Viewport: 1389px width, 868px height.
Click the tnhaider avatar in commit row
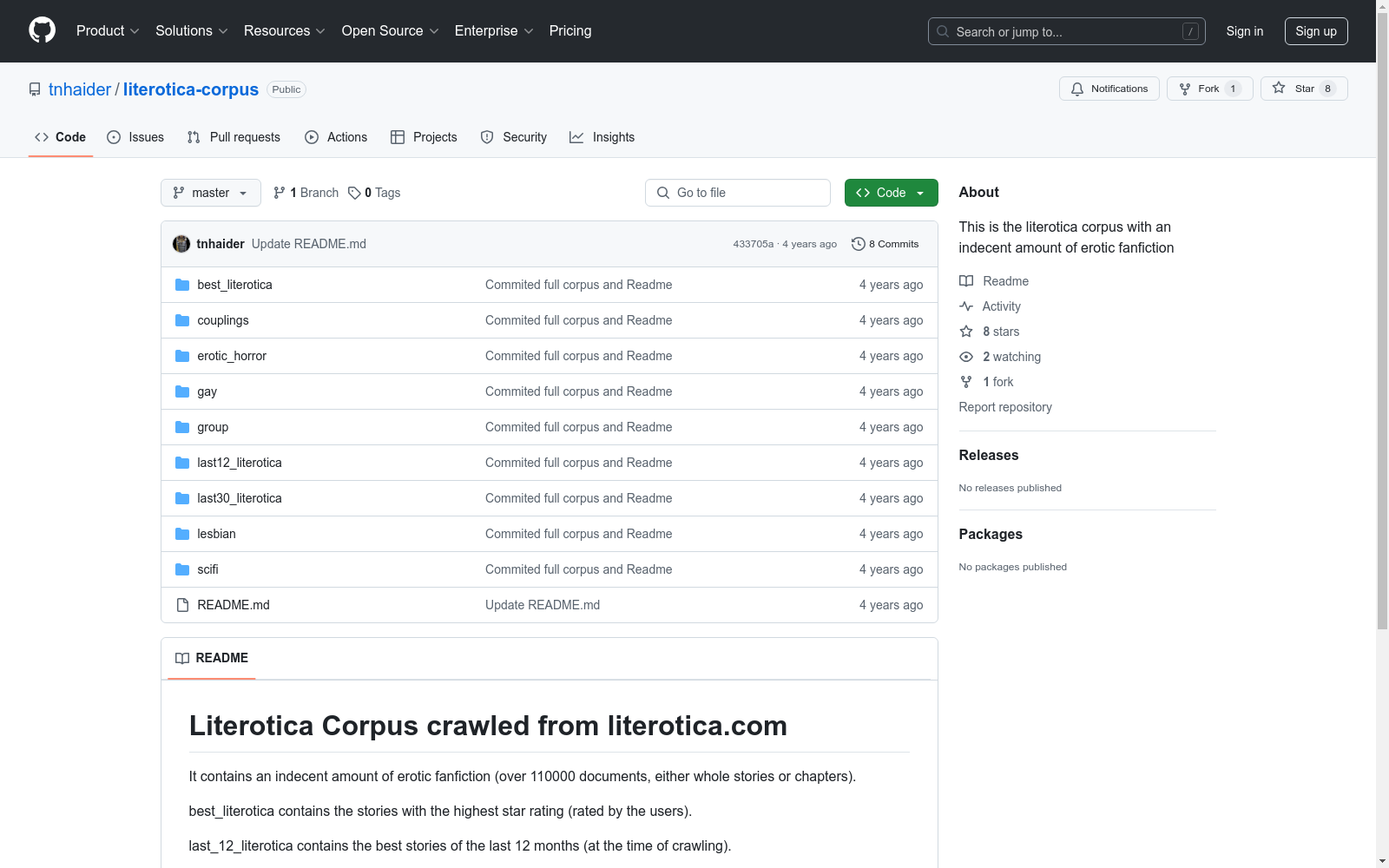181,244
